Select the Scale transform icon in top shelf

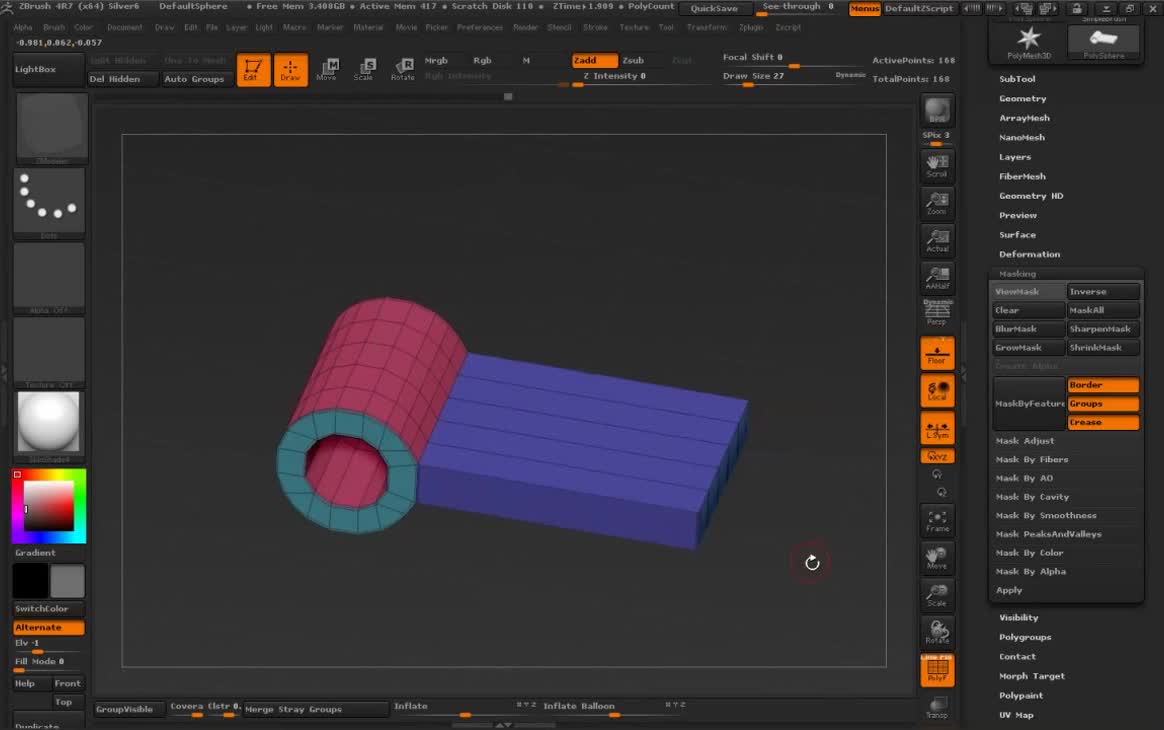click(x=364, y=70)
